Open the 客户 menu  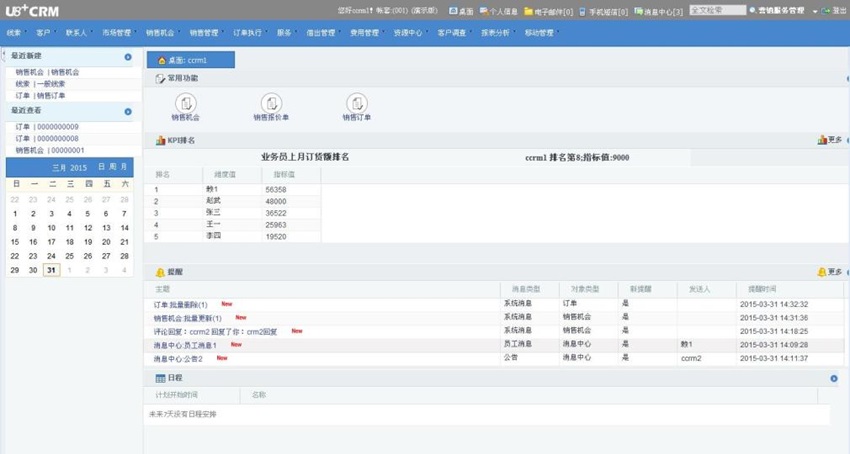(43, 33)
